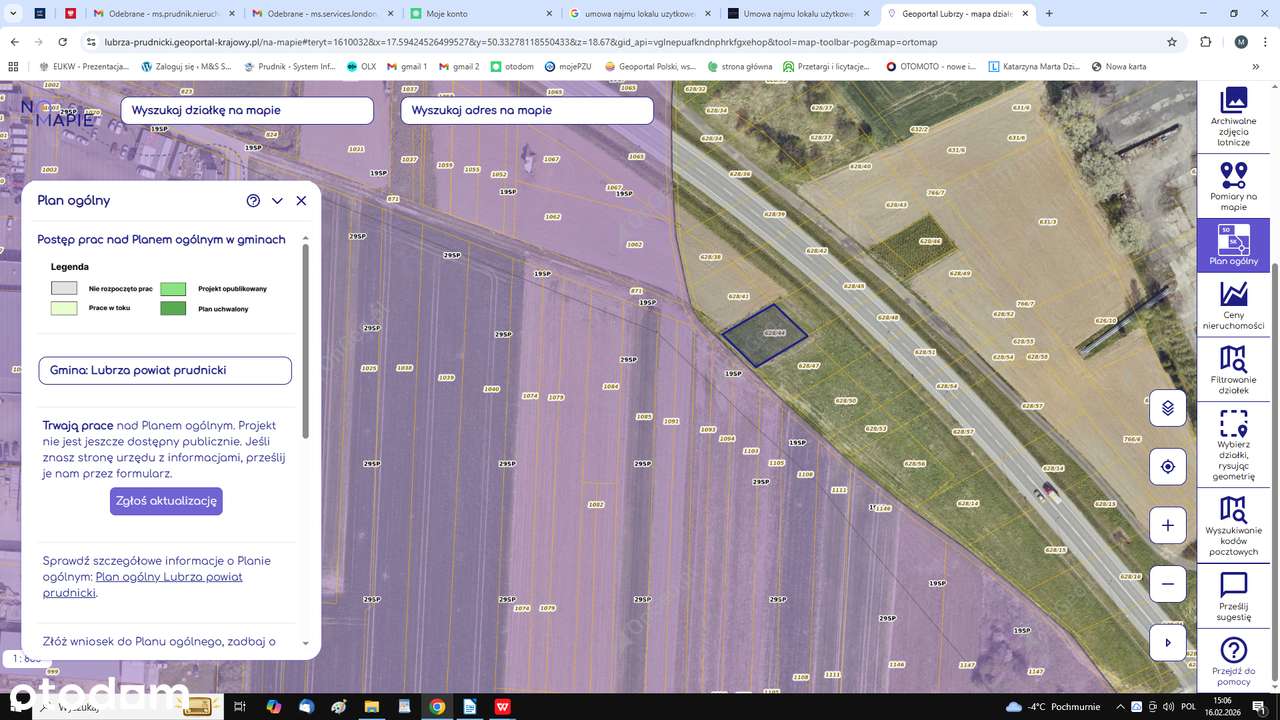1280x720 pixels.
Task: Bookmark this page with the star
Action: (1172, 42)
